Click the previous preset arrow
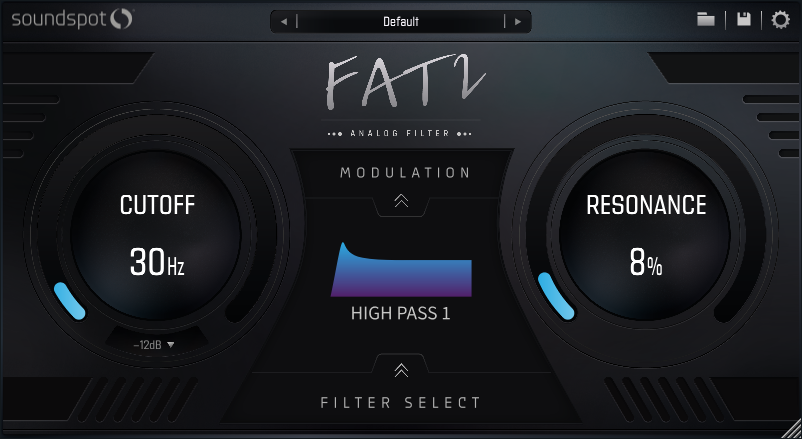802x439 pixels. 283,21
